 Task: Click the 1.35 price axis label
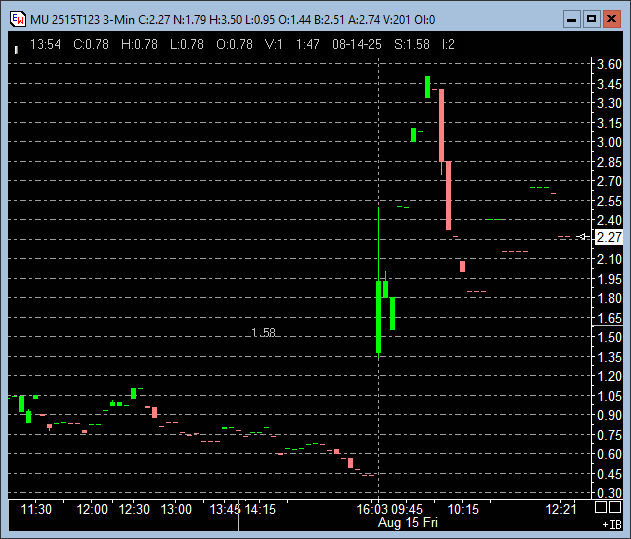point(609,357)
